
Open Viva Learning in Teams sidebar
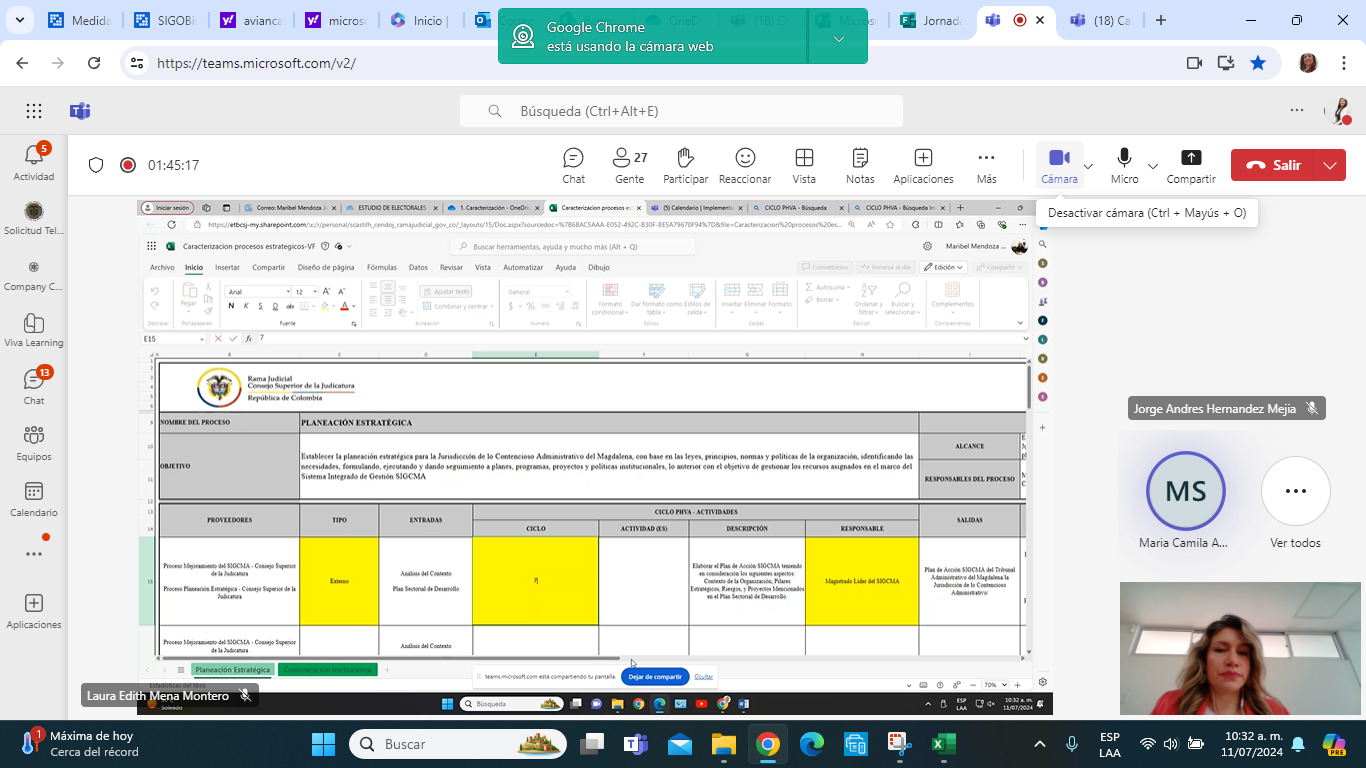[x=34, y=330]
